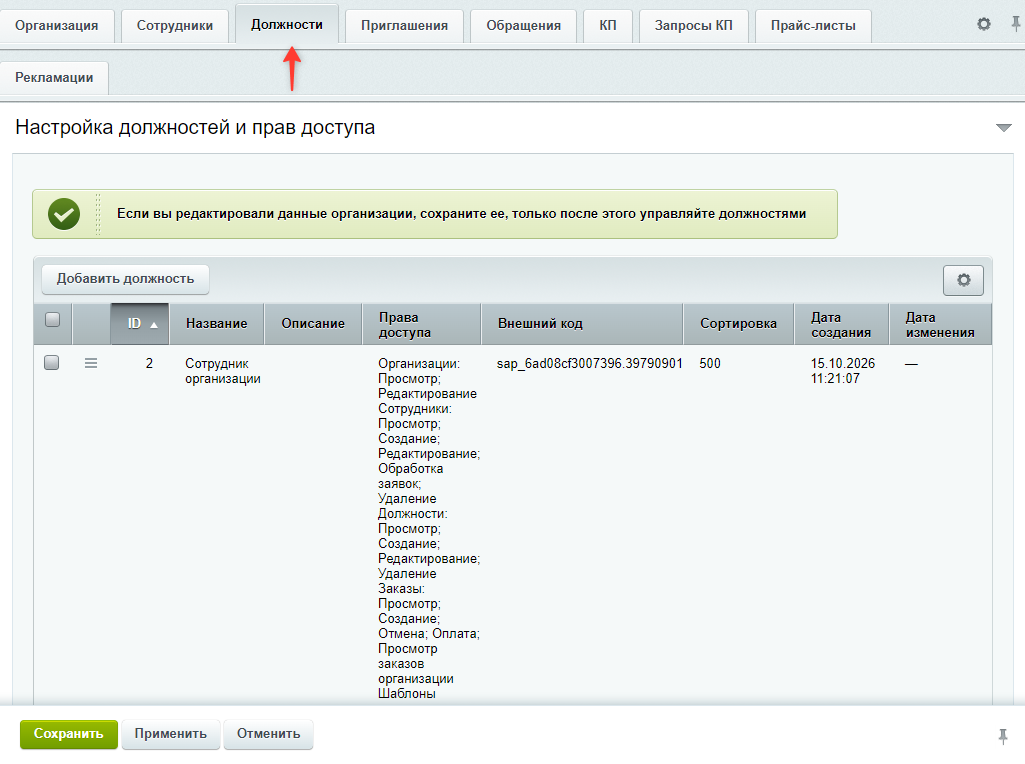Switch to the Организация tab
The height and width of the screenshot is (764, 1025).
click(57, 25)
